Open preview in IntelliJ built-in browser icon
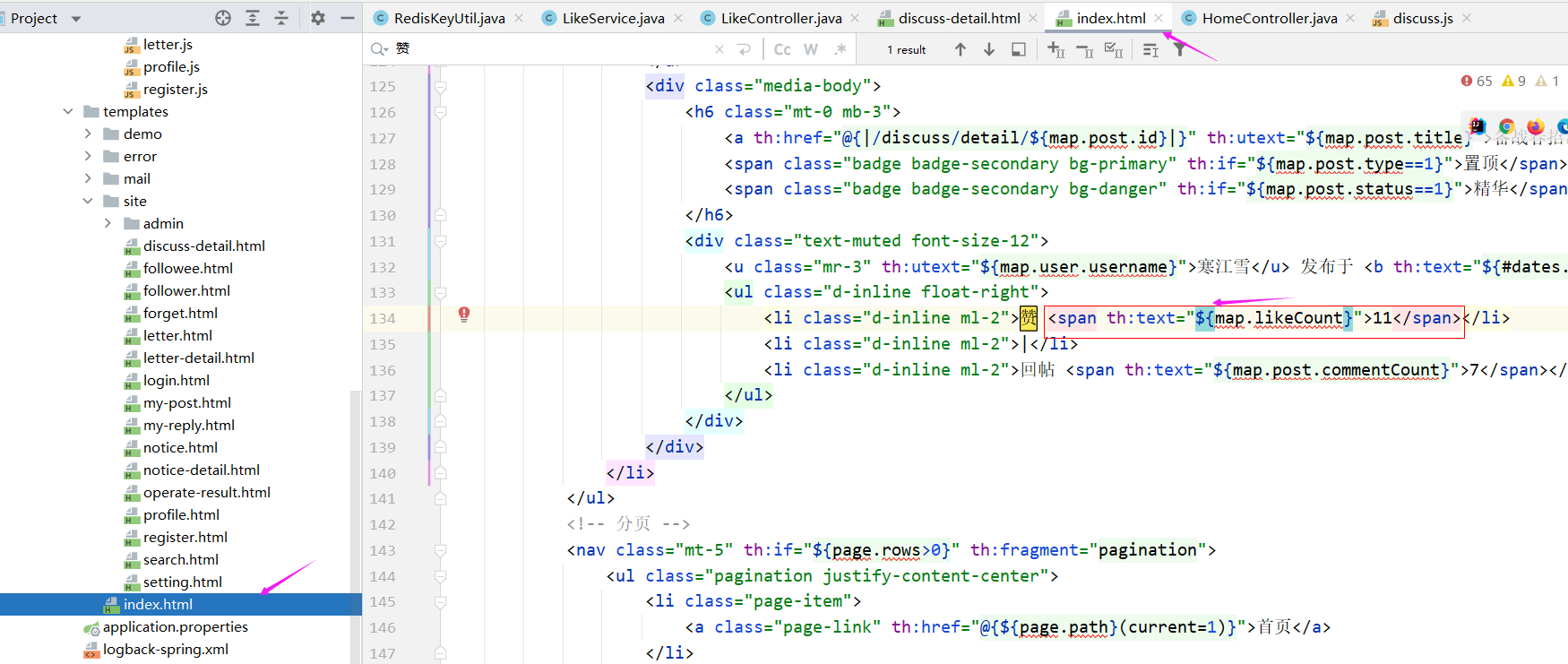 pyautogui.click(x=1478, y=126)
